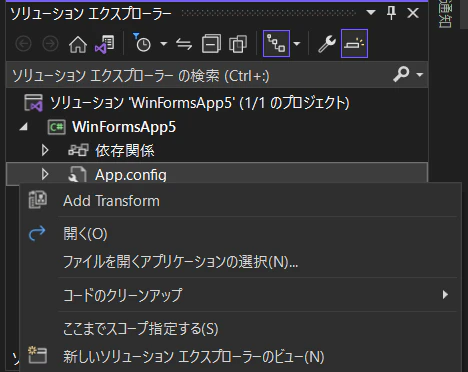This screenshot has height=372, width=468.
Task: Click the Back navigation arrow icon
Action: click(x=23, y=44)
